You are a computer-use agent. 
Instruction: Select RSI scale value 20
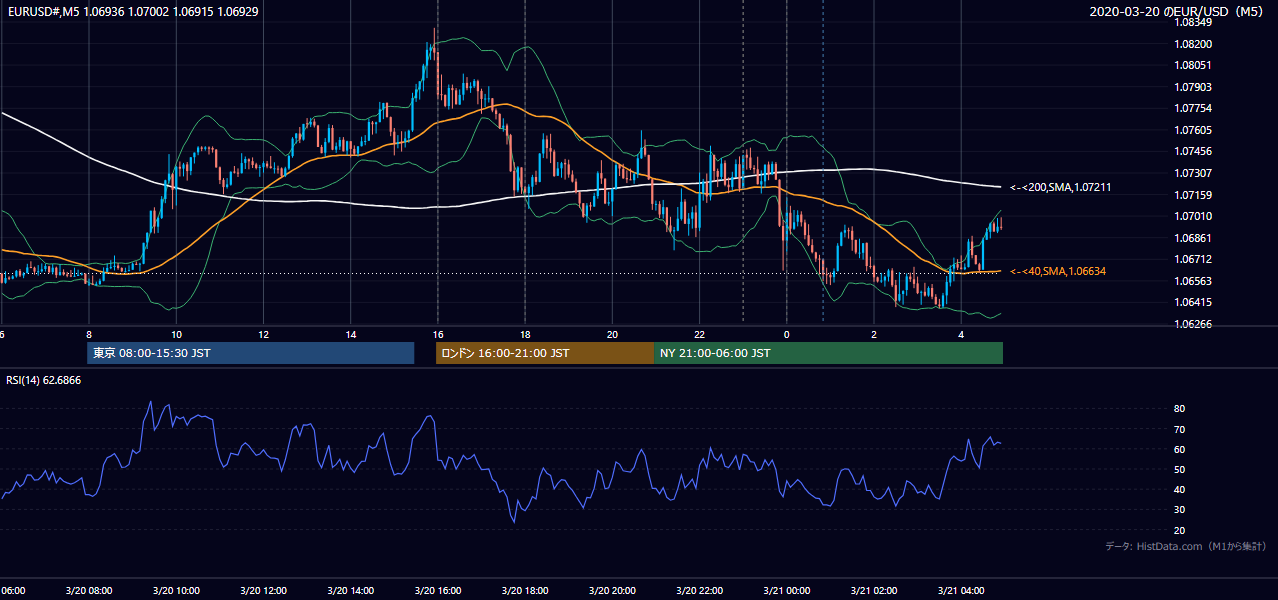[x=1179, y=530]
